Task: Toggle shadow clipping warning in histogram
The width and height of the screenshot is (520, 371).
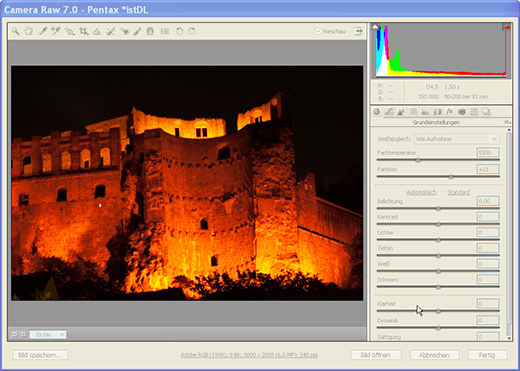Action: 375,27
